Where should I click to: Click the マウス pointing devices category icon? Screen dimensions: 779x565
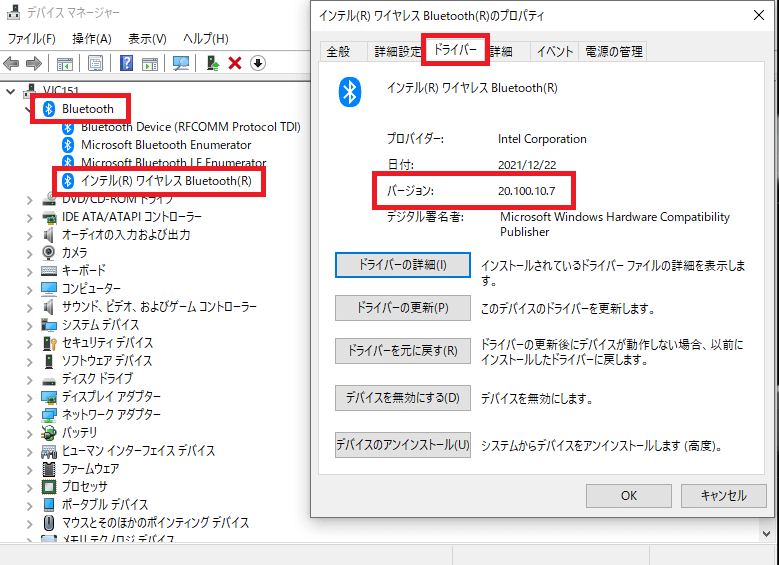click(49, 523)
